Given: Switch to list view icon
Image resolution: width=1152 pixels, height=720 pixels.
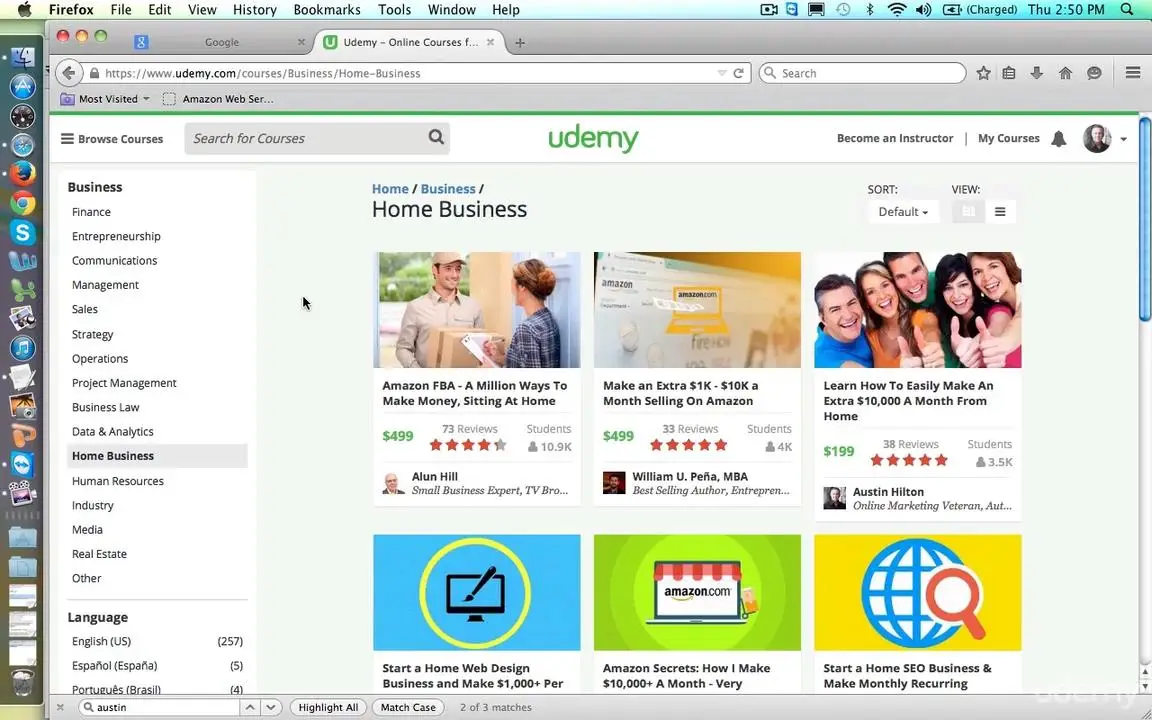Looking at the screenshot, I should coord(1000,212).
